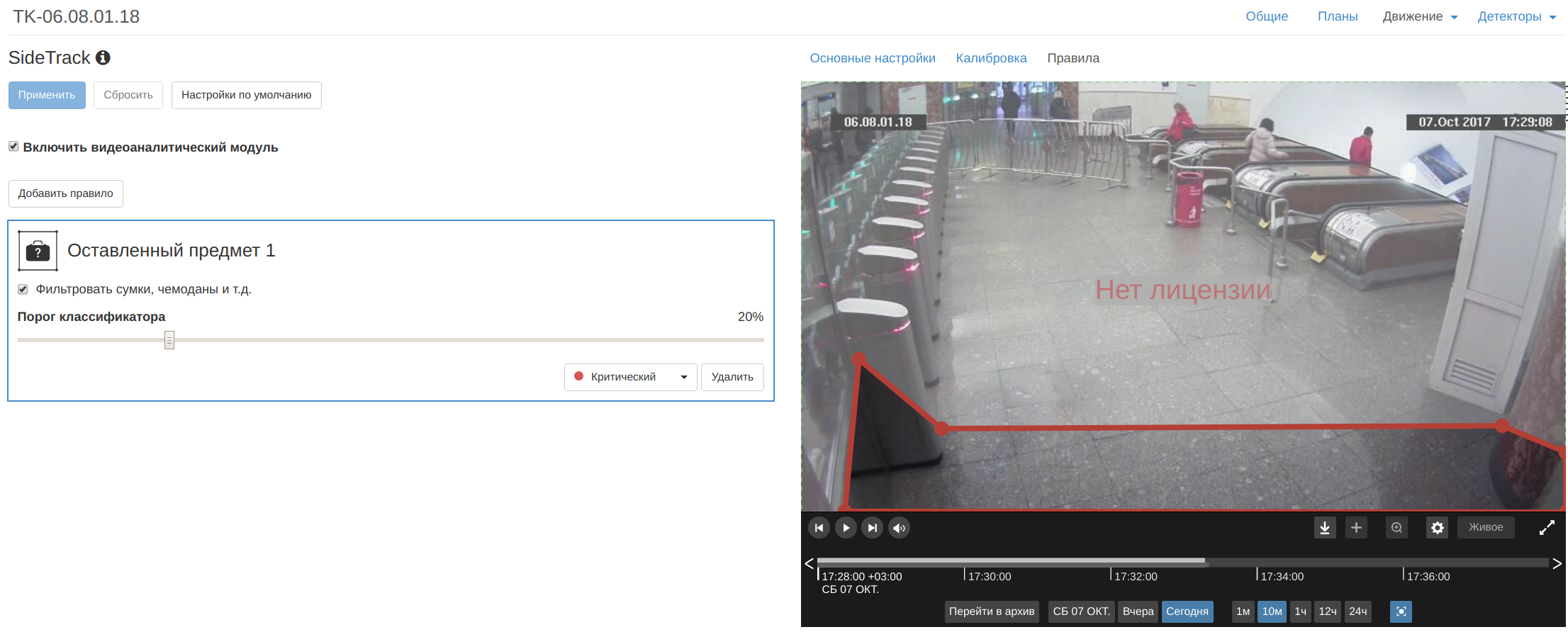Click the Применить button
Image resolution: width=1568 pixels, height=632 pixels.
47,95
